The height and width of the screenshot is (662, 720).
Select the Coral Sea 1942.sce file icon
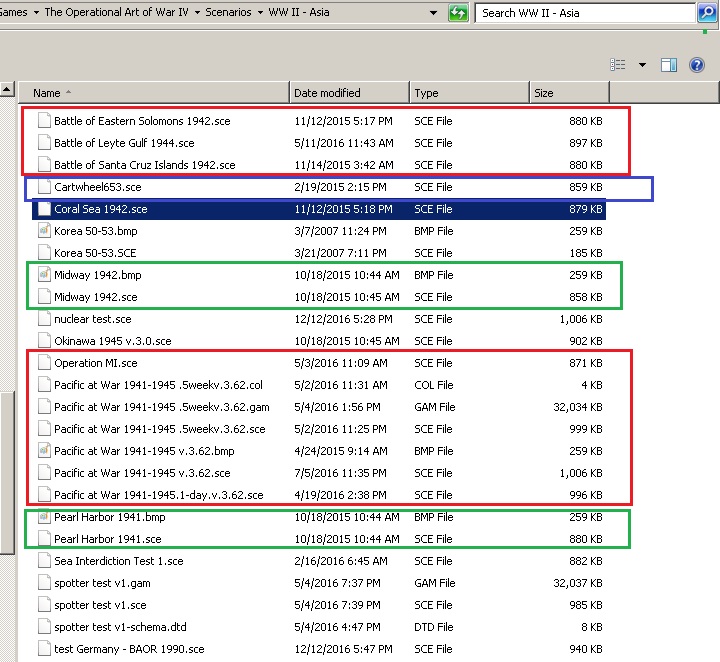click(44, 209)
